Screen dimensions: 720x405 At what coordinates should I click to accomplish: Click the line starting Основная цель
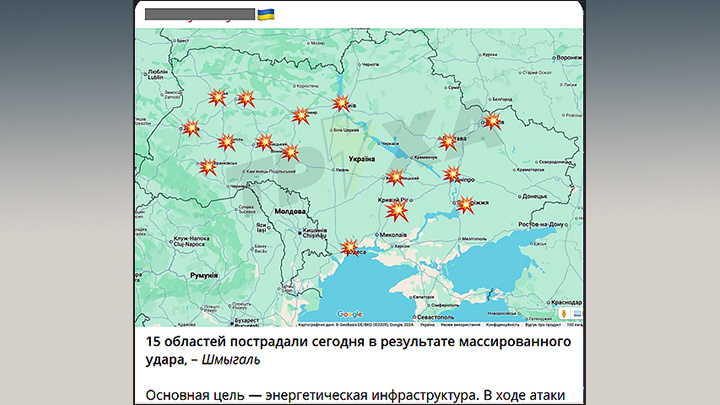pyautogui.click(x=355, y=395)
